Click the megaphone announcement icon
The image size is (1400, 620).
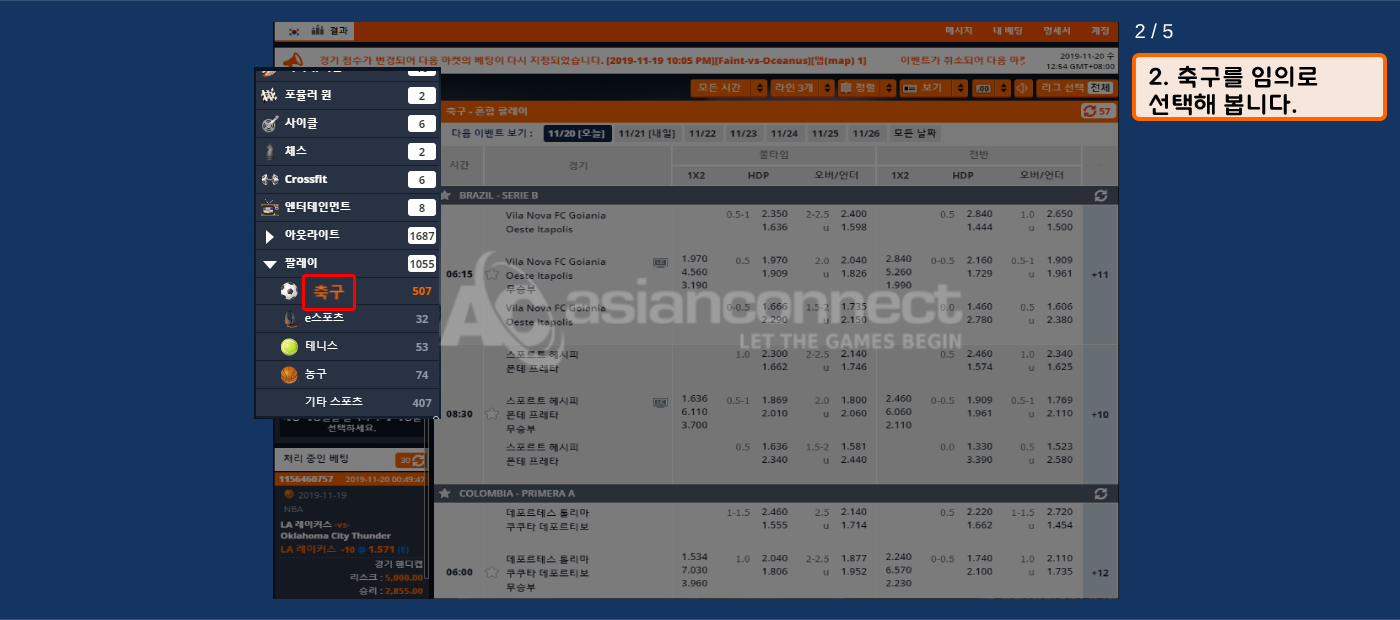294,61
